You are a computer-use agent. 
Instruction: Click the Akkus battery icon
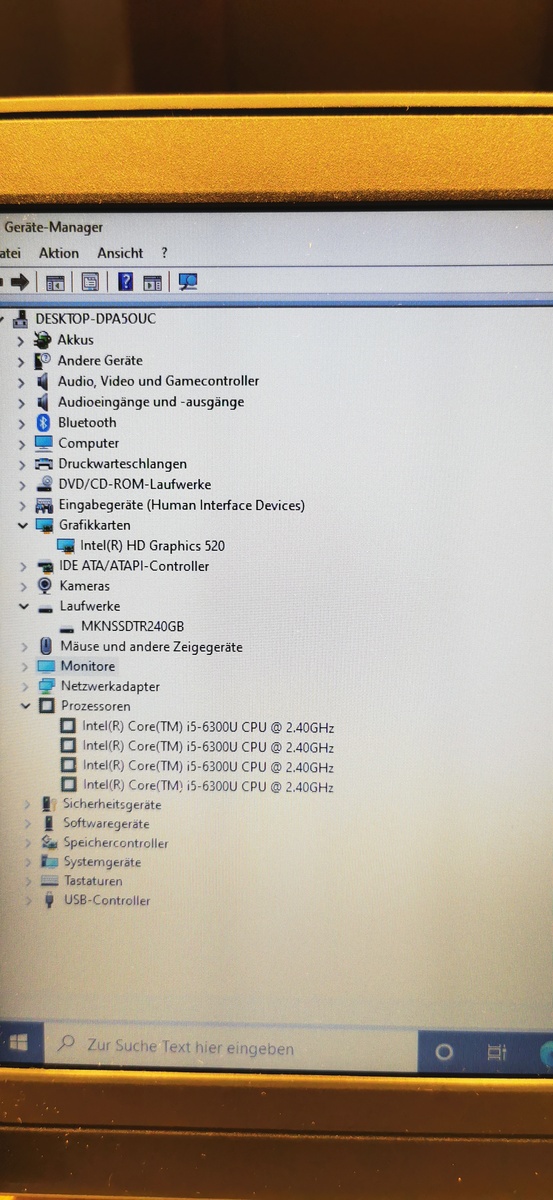(42, 340)
